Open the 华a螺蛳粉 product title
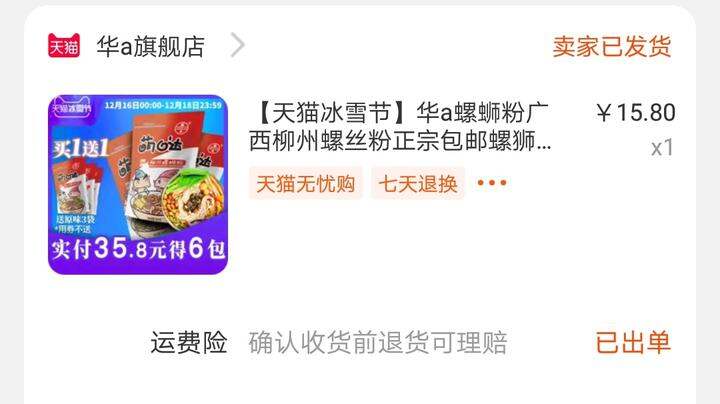 [400, 127]
